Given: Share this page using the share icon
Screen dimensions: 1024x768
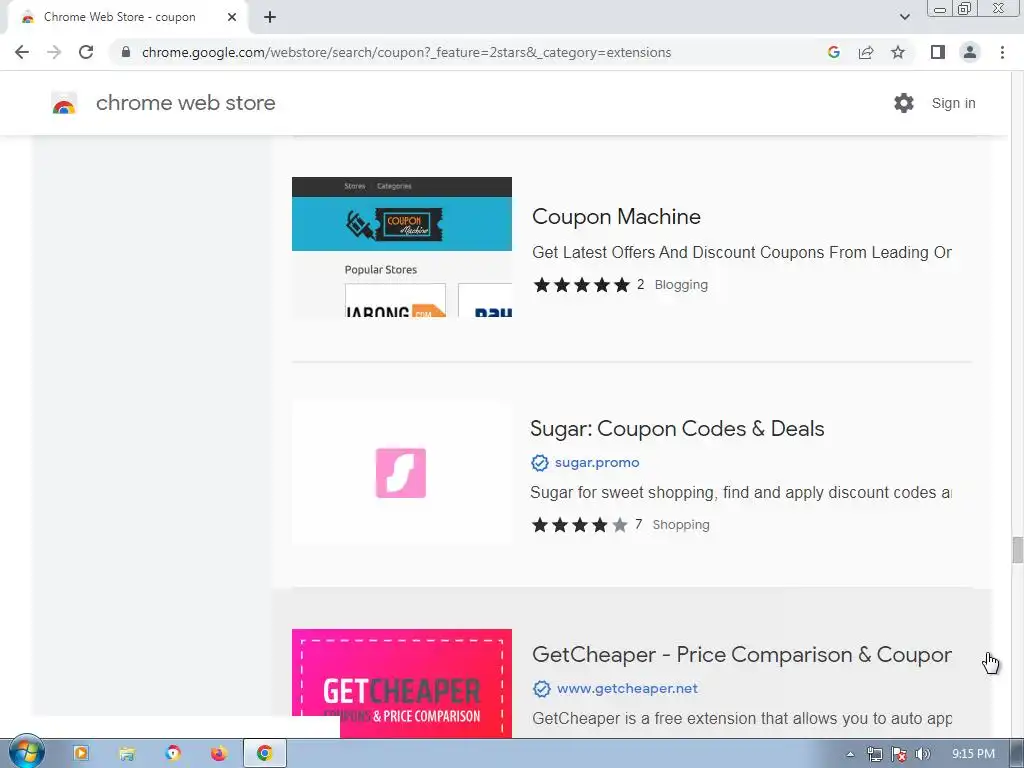Looking at the screenshot, I should coord(866,52).
